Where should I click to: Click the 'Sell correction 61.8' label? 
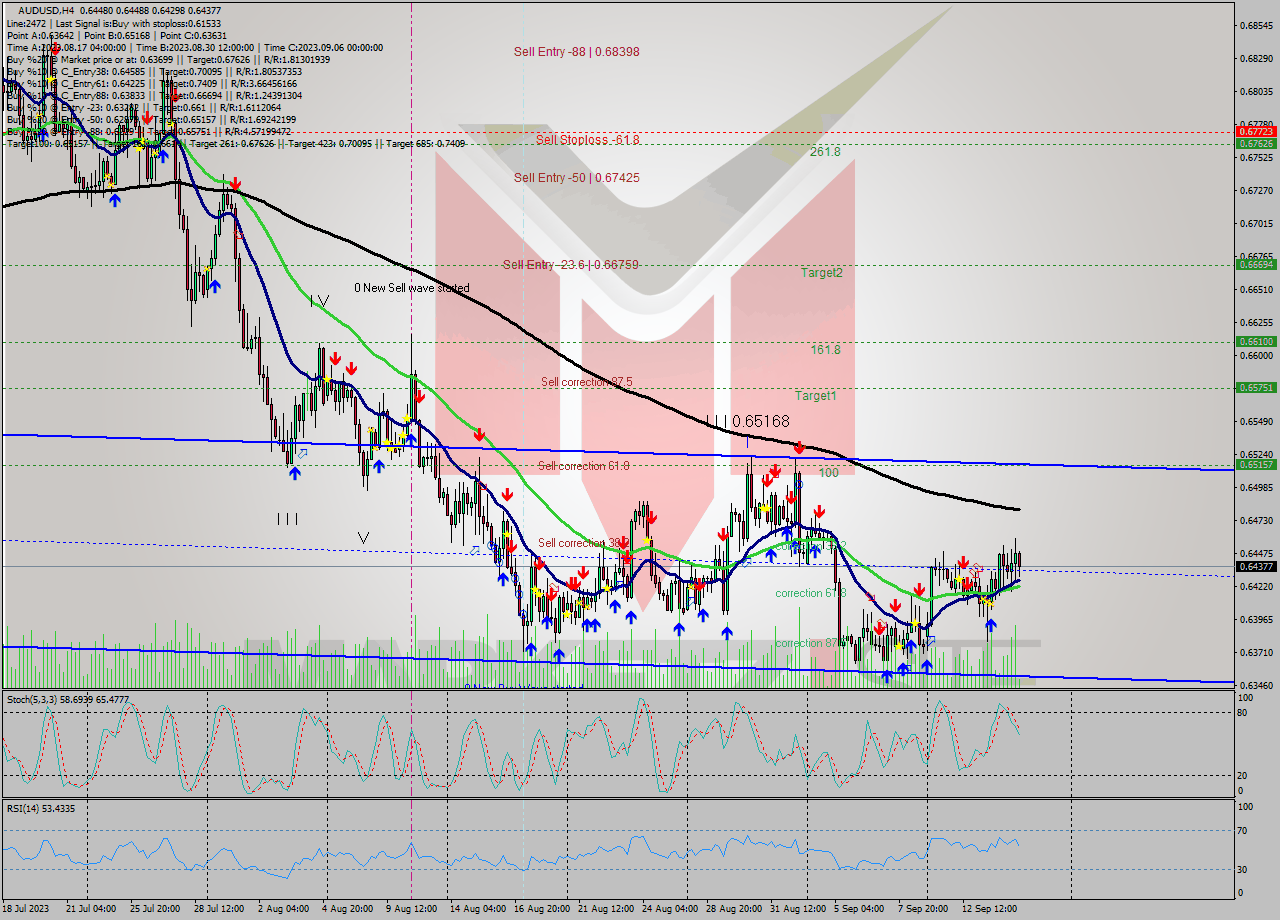point(584,466)
